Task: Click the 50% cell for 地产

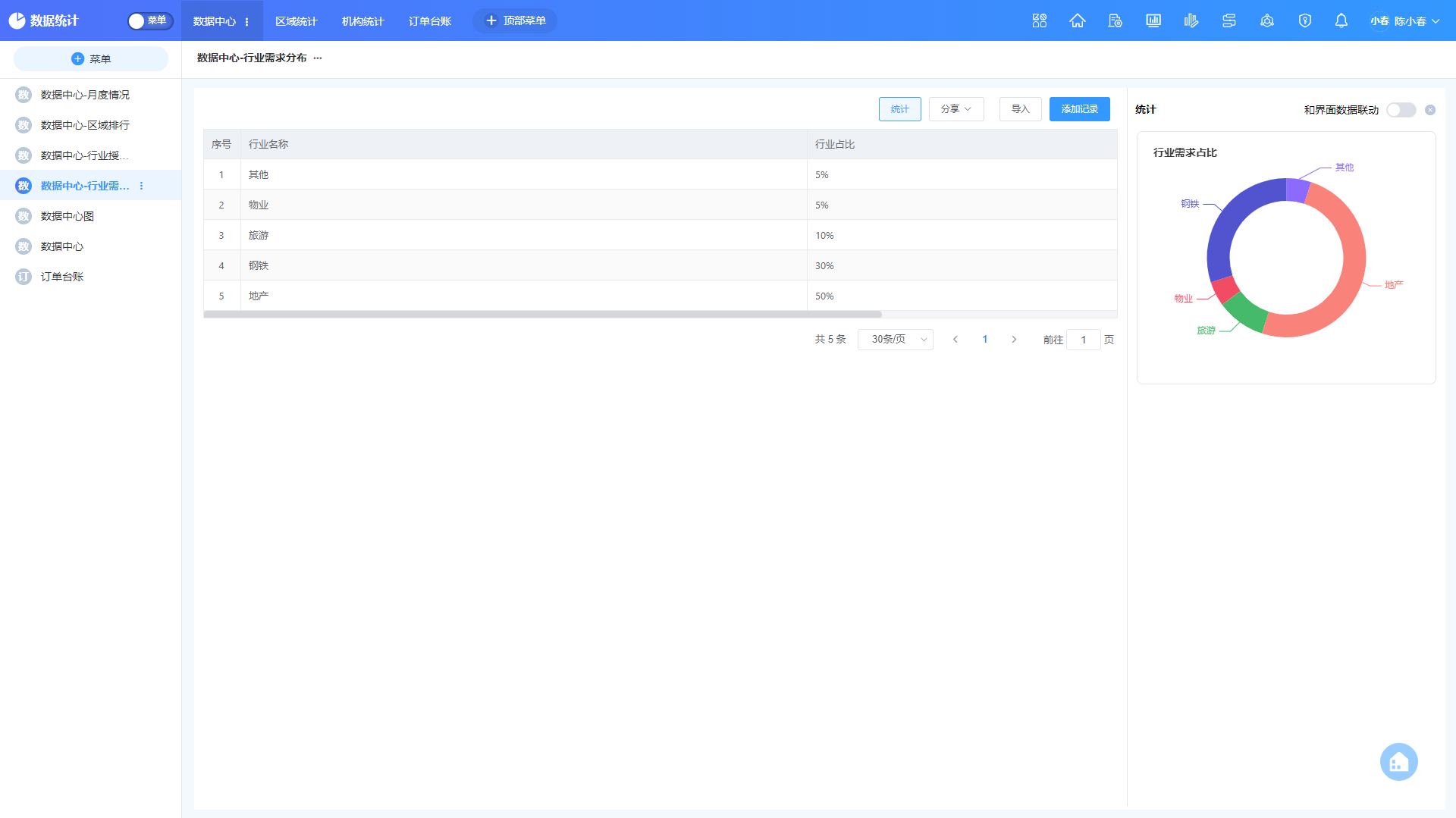Action: click(962, 296)
